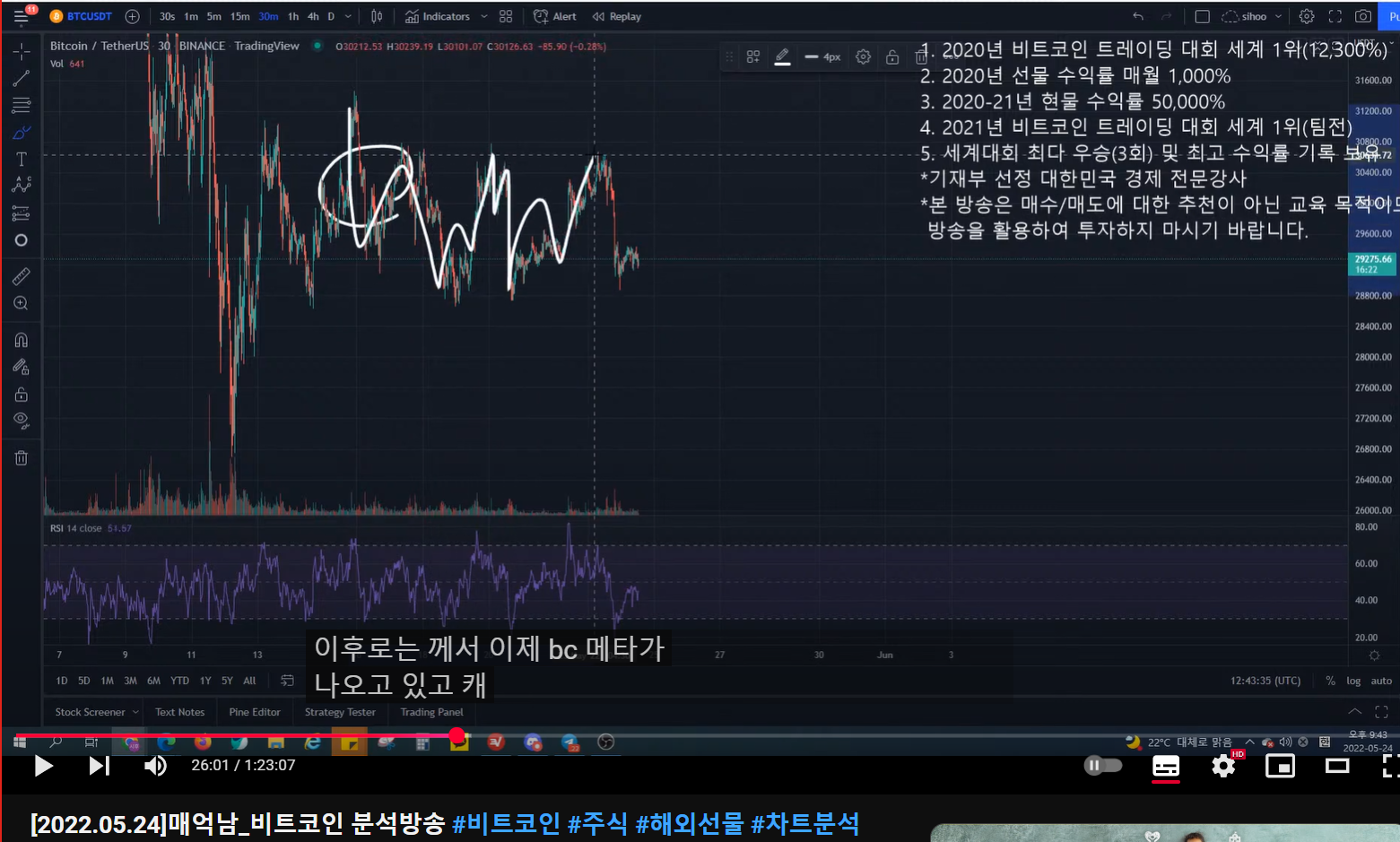Open drawing settings gear in floating toolbar
Viewport: 1400px width, 842px height.
point(863,56)
